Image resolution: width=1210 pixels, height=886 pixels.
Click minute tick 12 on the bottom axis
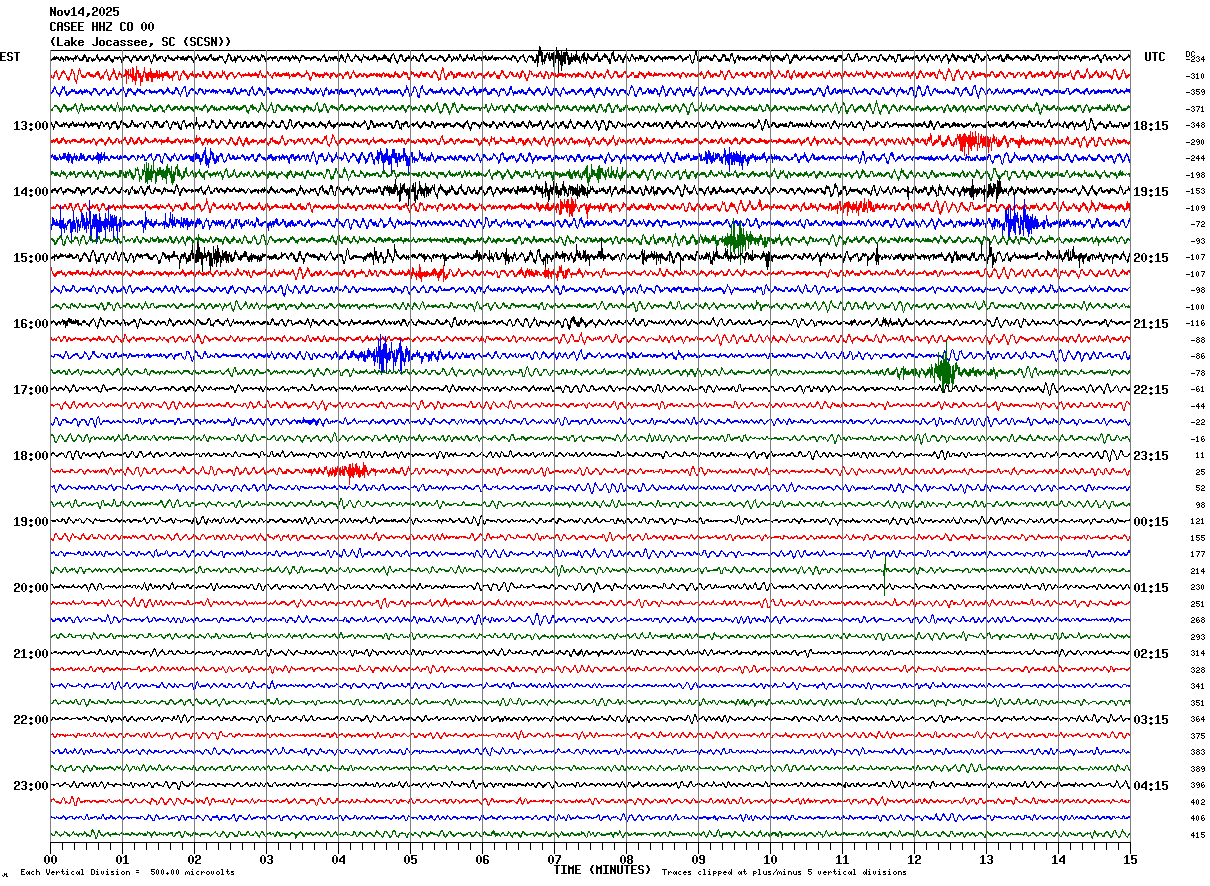click(914, 859)
